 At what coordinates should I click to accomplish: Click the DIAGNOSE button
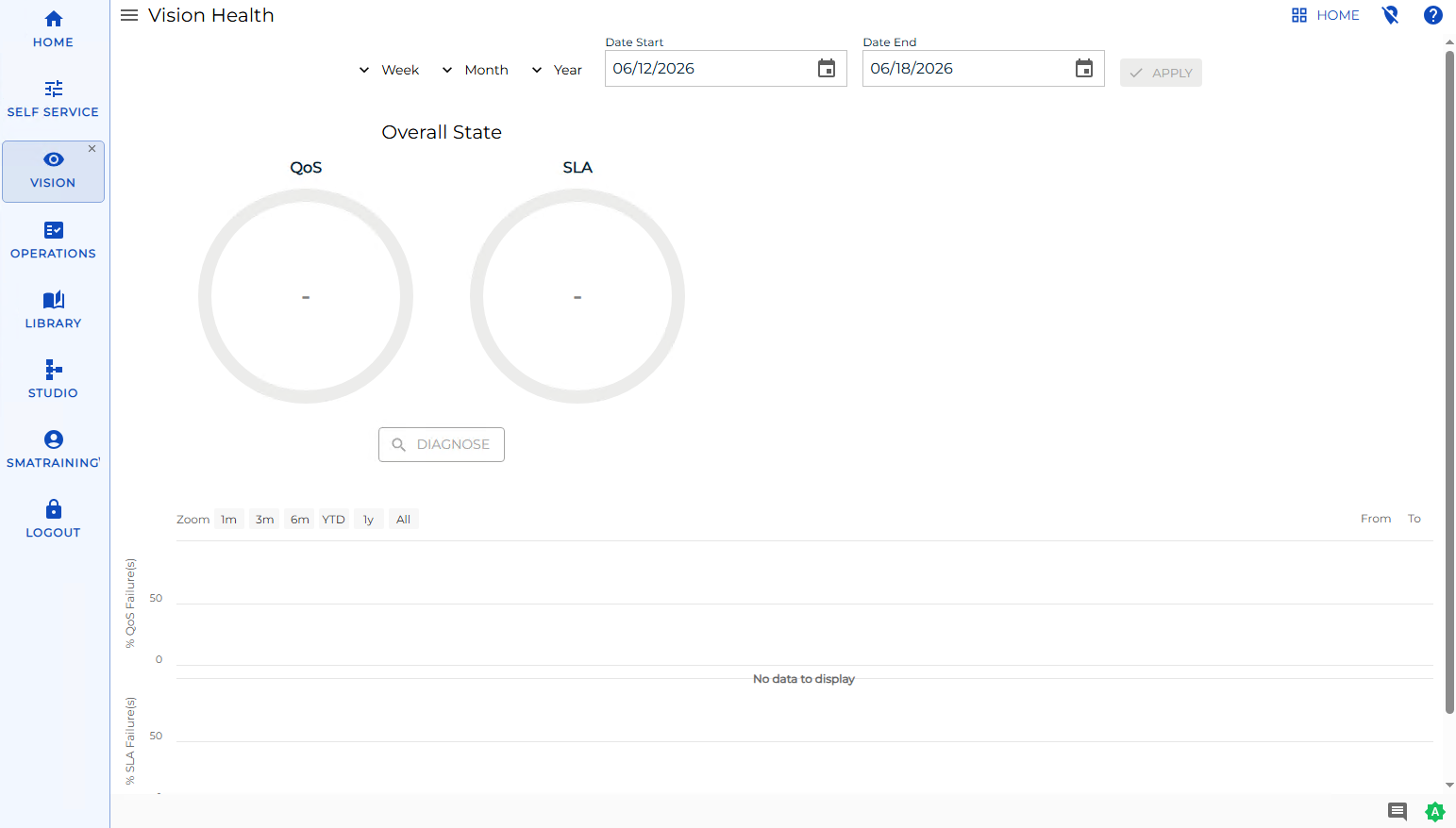coord(442,444)
